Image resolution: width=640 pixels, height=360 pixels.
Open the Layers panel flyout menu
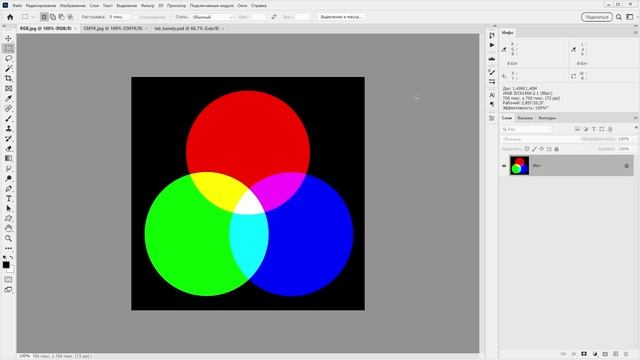(636, 118)
